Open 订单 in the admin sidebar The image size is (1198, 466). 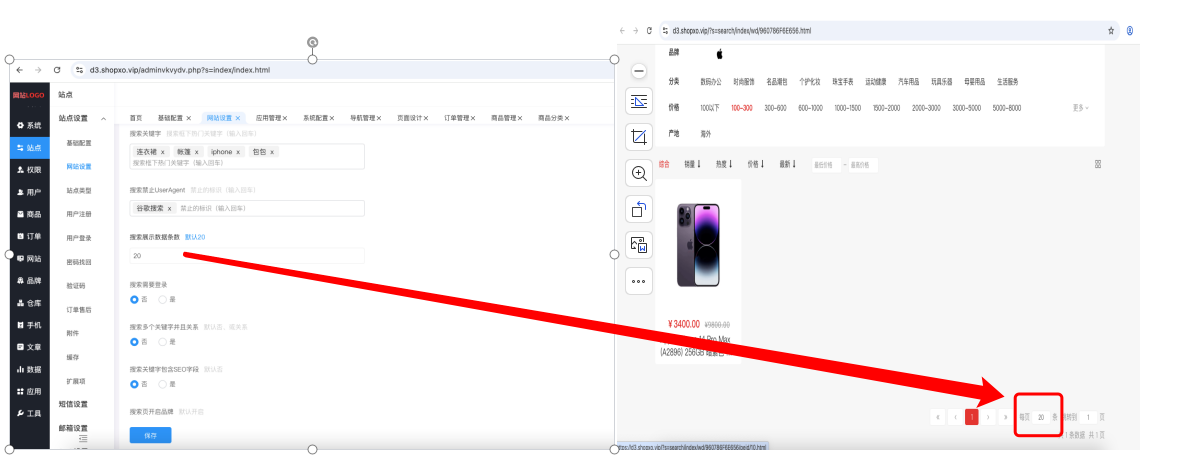point(29,237)
